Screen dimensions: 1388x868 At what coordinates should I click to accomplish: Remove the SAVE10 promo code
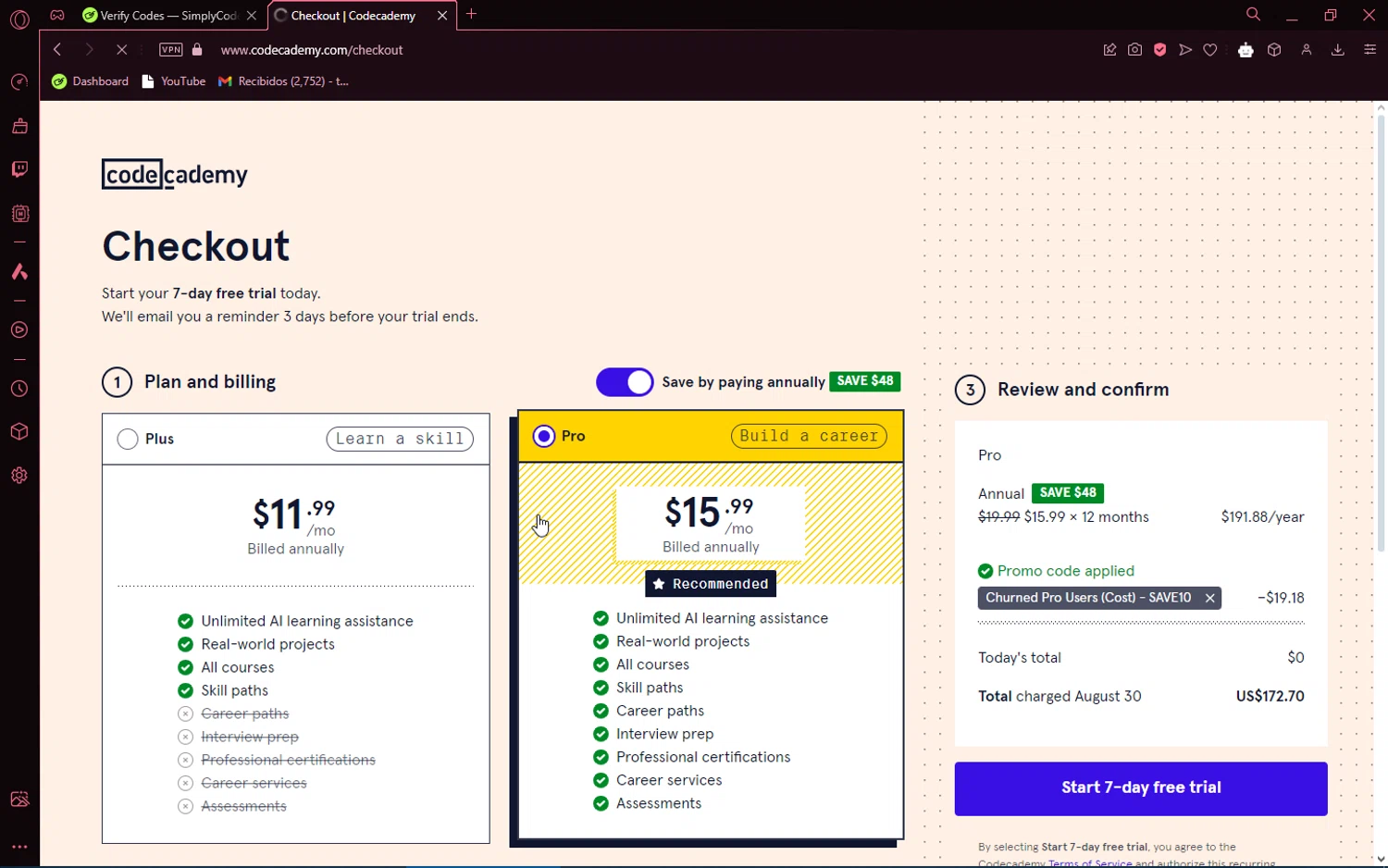tap(1209, 598)
